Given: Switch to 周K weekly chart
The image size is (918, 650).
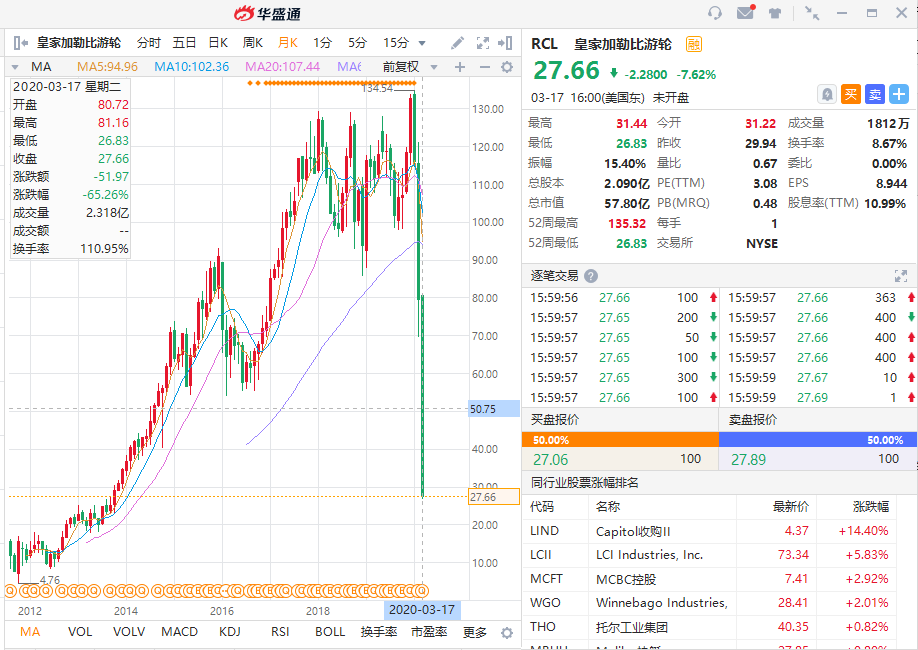Looking at the screenshot, I should (x=253, y=43).
